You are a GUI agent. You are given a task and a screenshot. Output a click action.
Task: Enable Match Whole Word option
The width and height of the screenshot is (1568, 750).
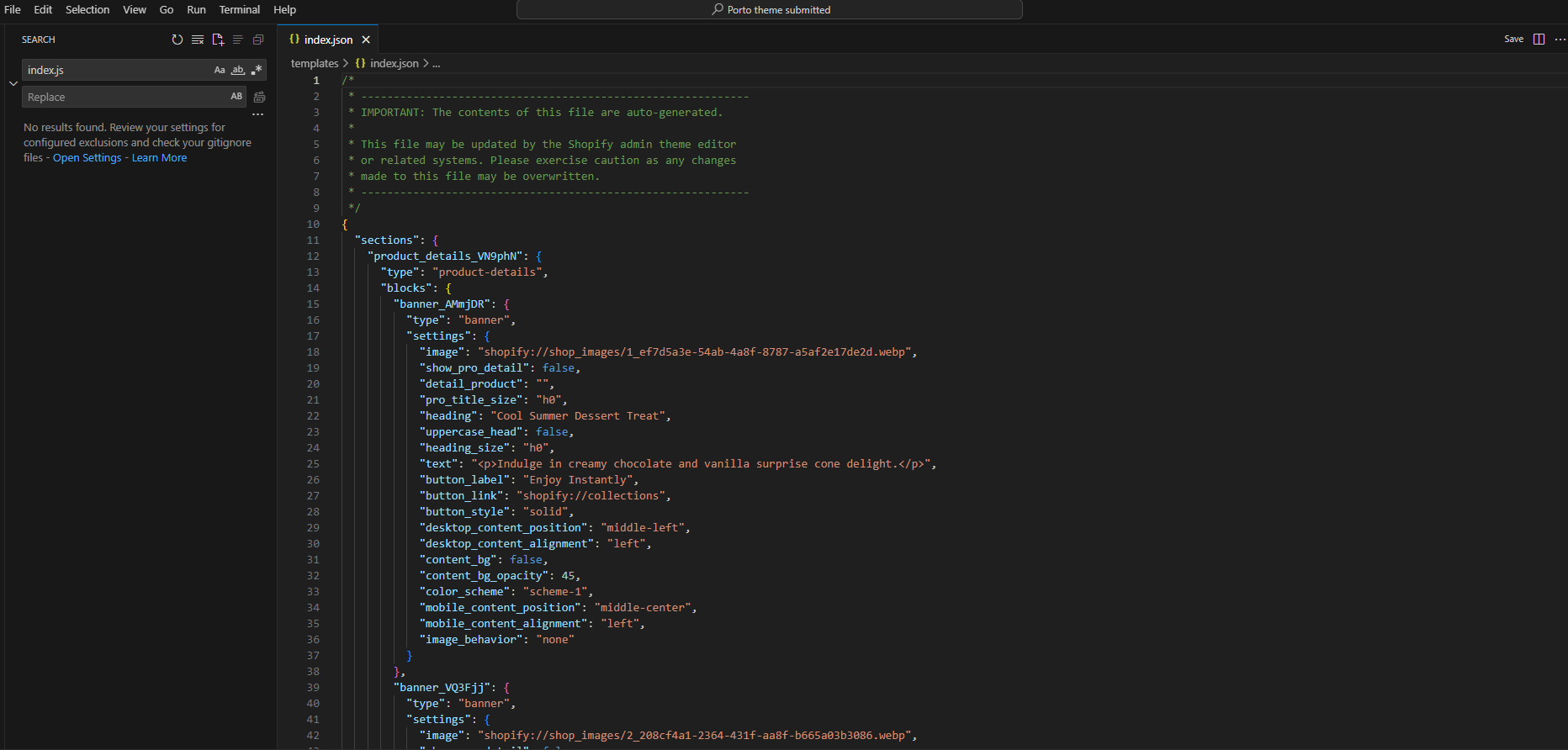tap(238, 71)
